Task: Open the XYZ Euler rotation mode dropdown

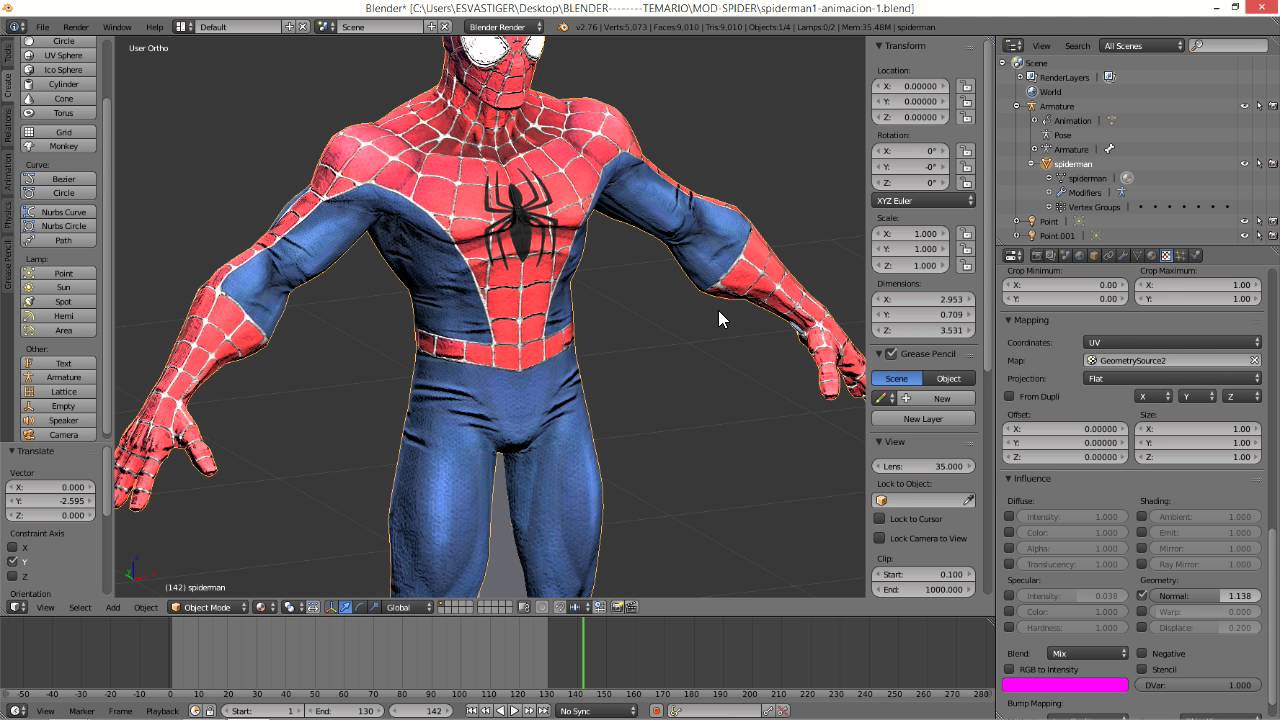Action: pos(923,201)
